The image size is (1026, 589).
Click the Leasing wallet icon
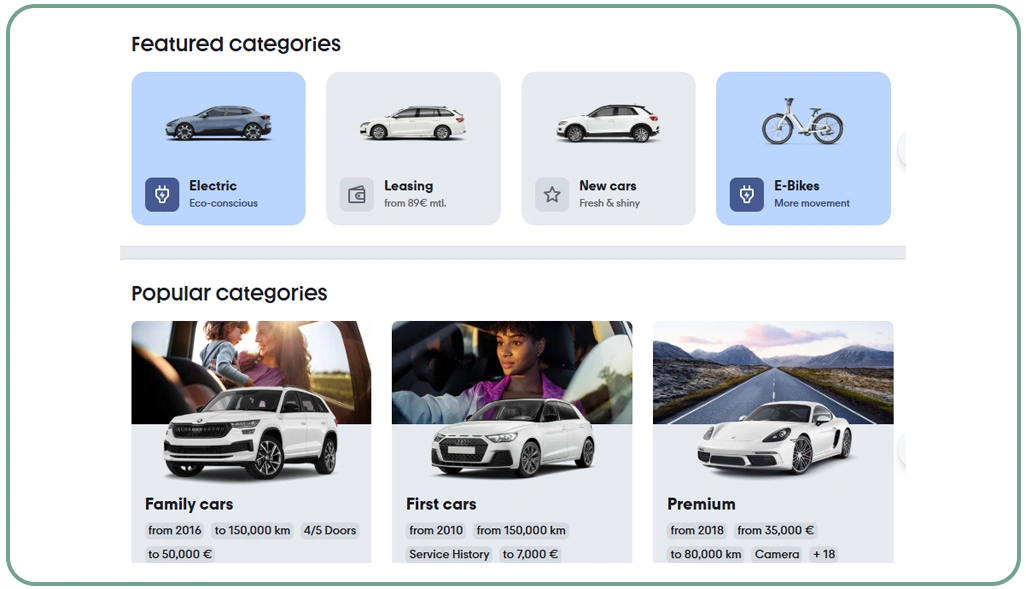[357, 194]
